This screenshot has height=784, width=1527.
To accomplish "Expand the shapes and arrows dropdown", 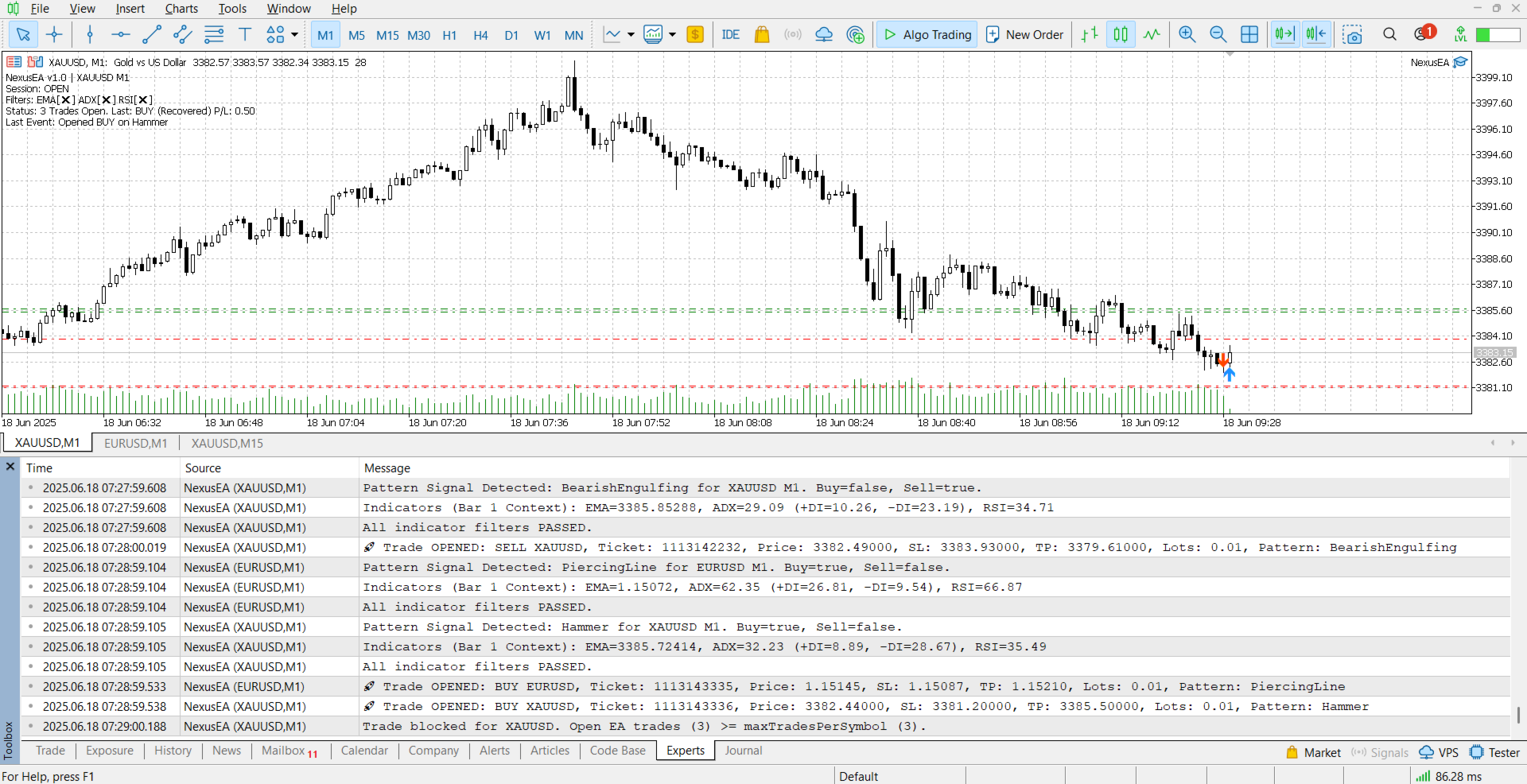I will coord(294,35).
